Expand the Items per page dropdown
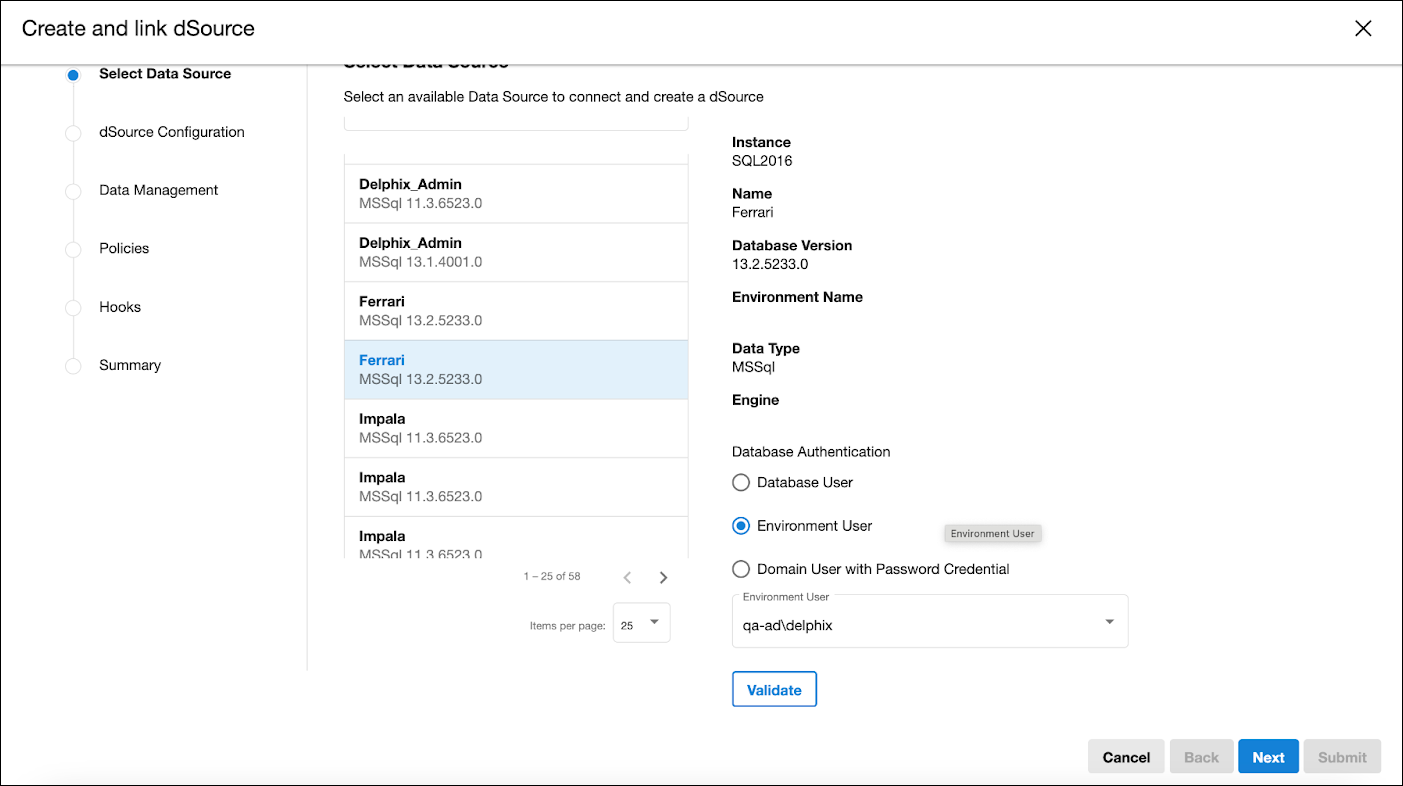 click(x=641, y=623)
